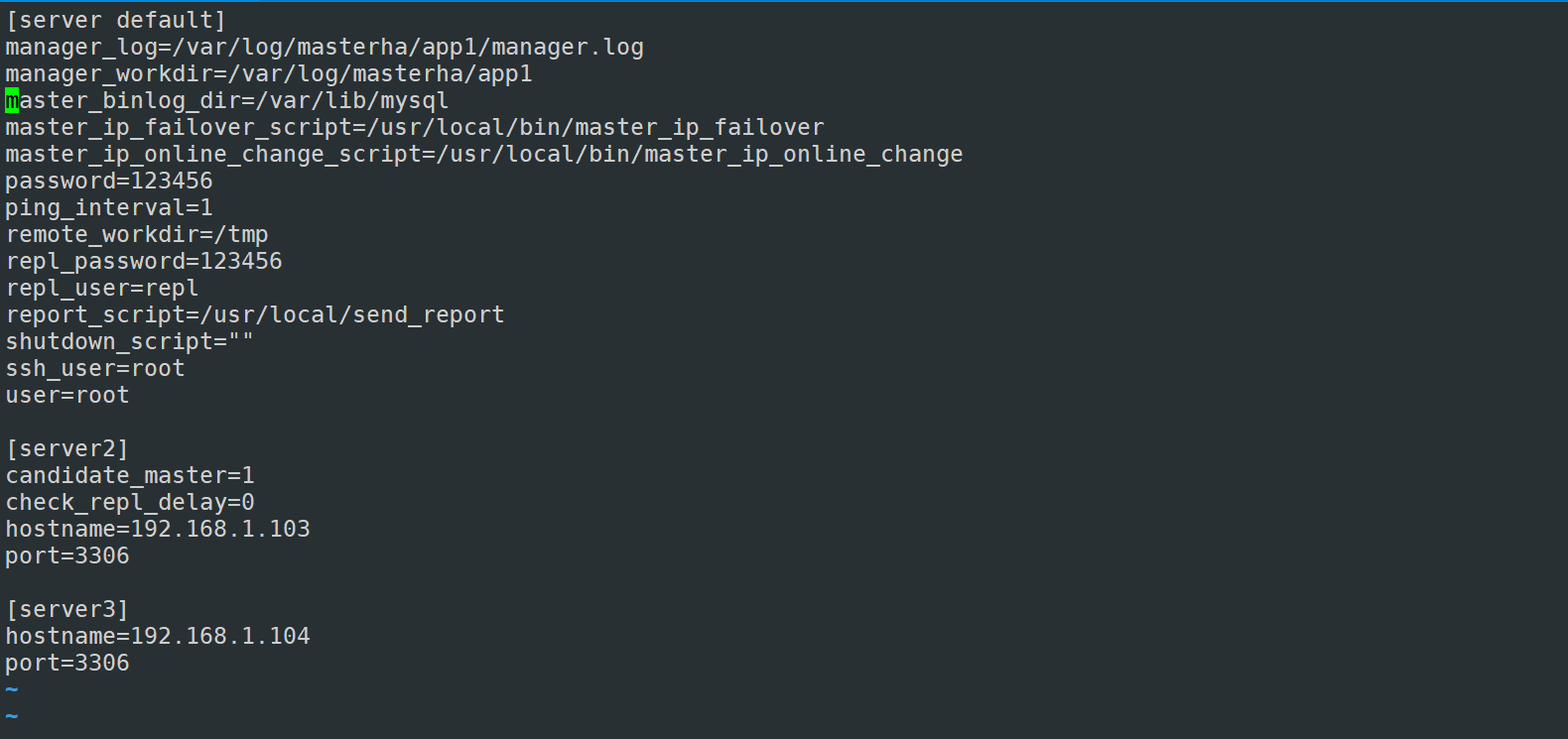The image size is (1568, 739).
Task: Click the manager_workdir line
Action: 269,74
